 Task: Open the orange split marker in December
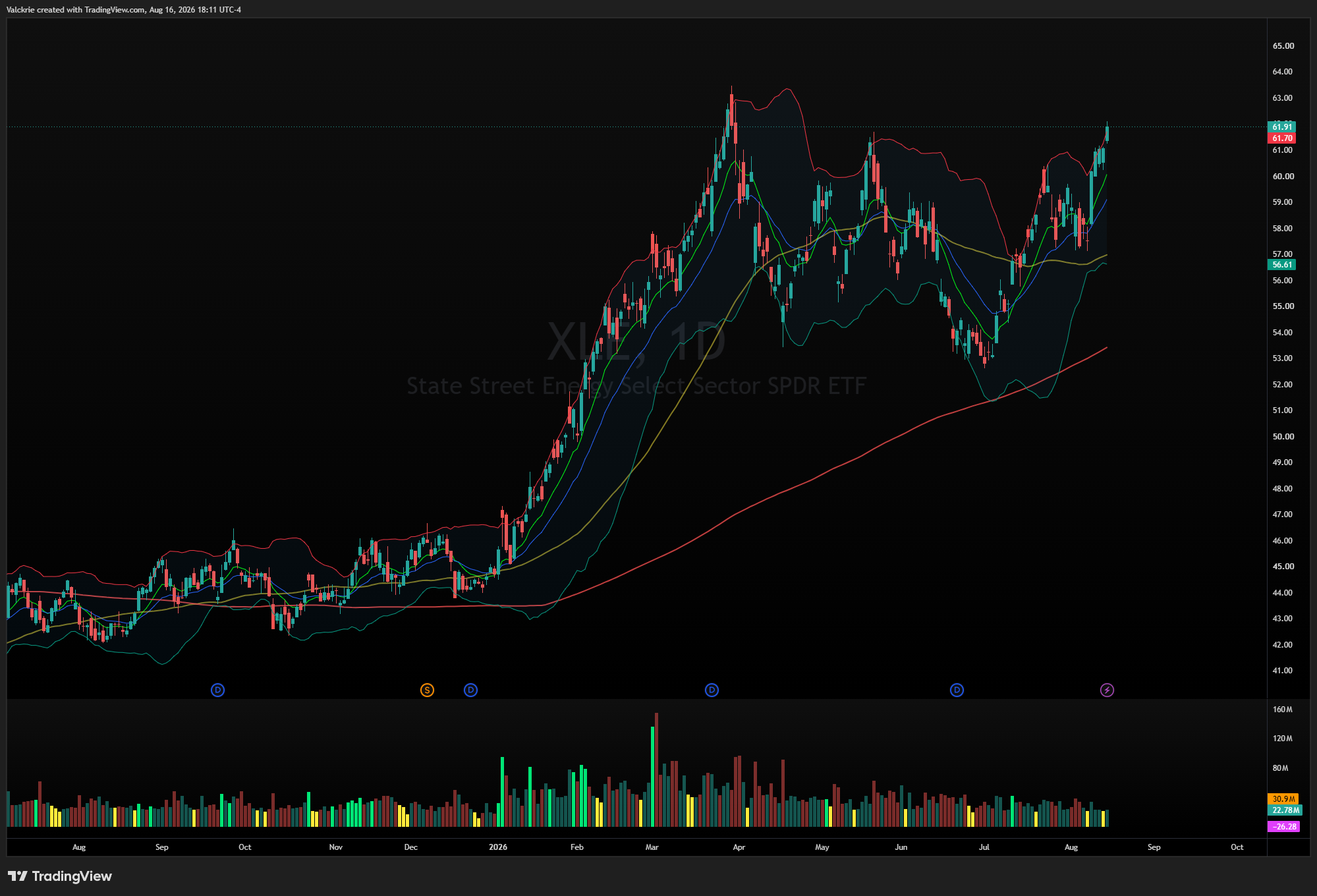point(427,690)
